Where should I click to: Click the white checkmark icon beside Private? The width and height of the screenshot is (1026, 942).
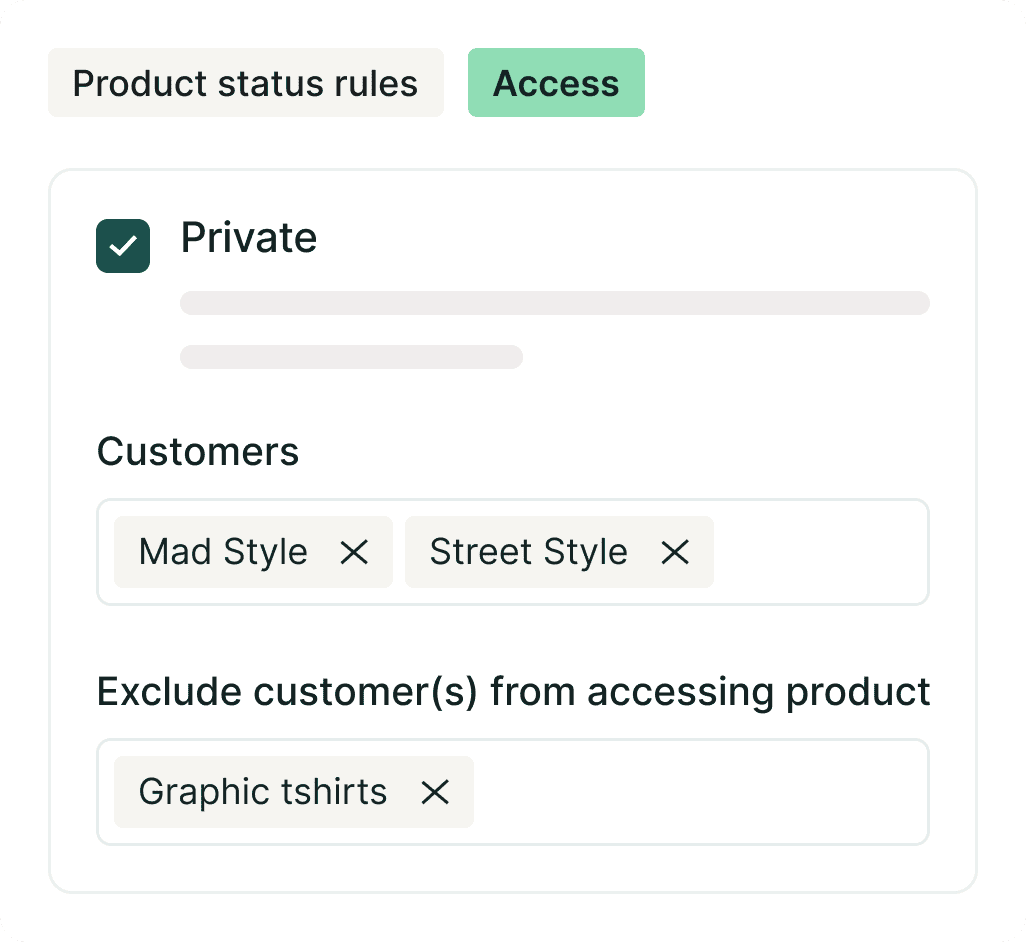(123, 246)
